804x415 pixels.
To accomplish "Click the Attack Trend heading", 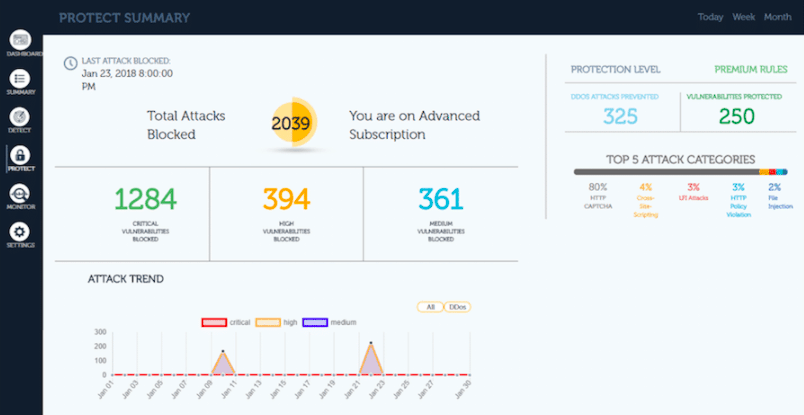I will (x=126, y=279).
